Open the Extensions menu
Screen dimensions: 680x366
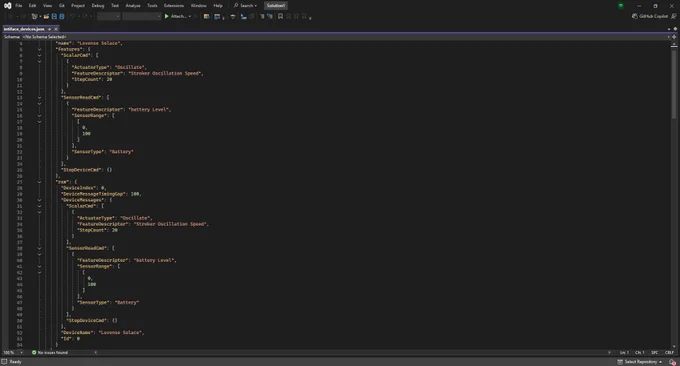[174, 6]
